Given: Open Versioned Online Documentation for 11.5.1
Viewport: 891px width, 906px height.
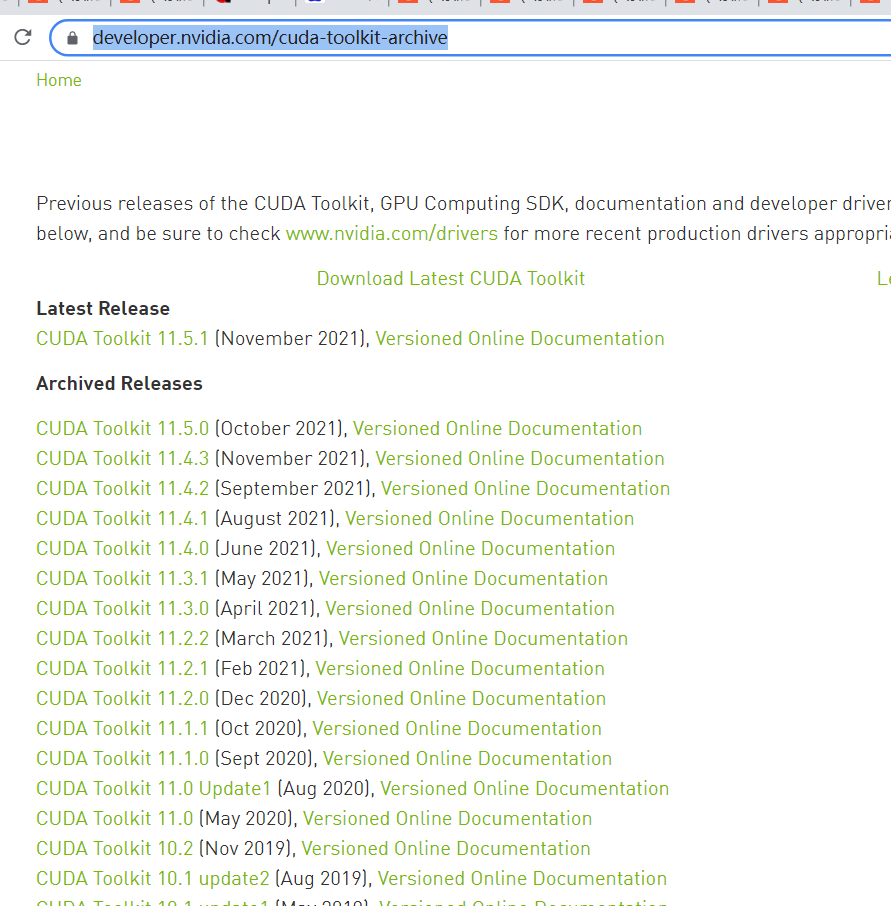Looking at the screenshot, I should click(x=520, y=339).
